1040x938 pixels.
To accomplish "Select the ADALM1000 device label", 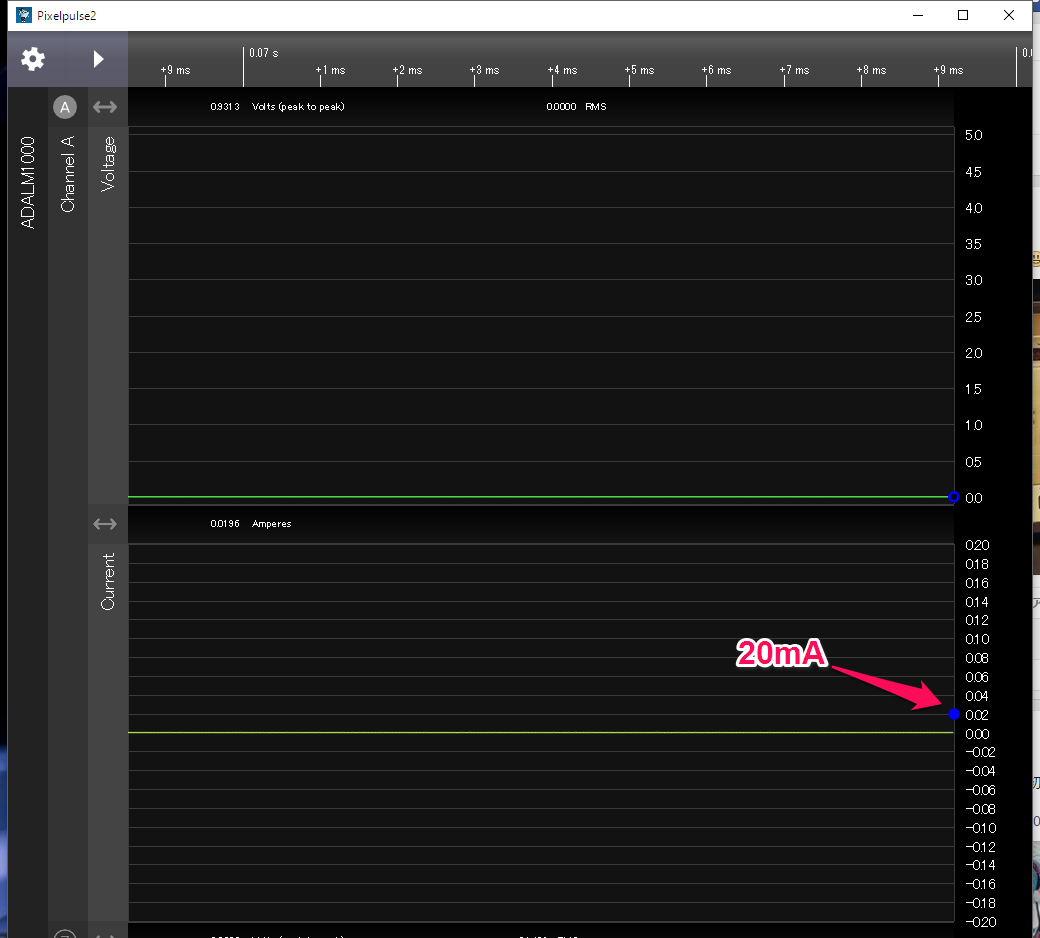I will tap(28, 183).
